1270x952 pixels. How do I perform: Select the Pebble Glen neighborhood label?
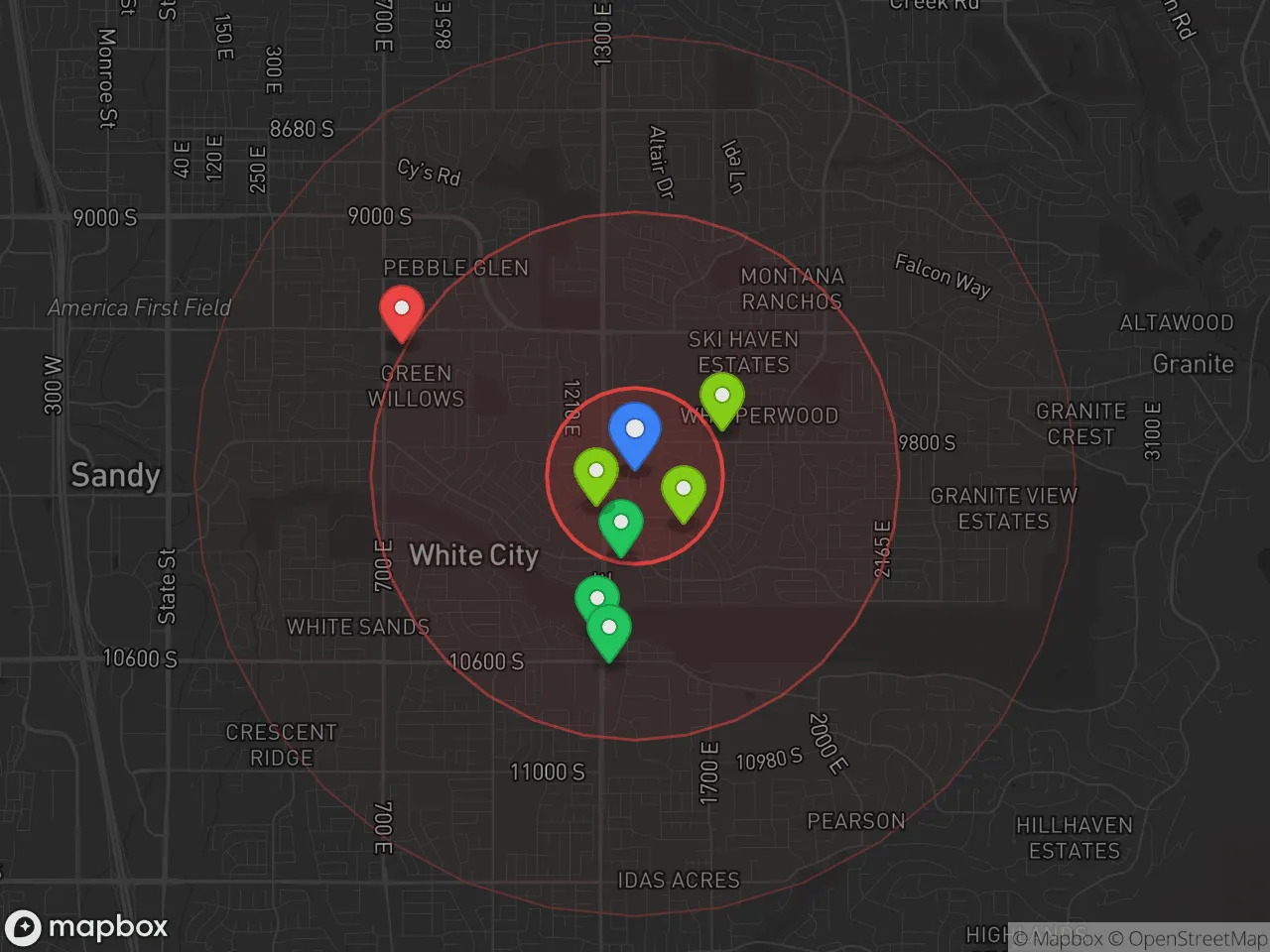[455, 268]
